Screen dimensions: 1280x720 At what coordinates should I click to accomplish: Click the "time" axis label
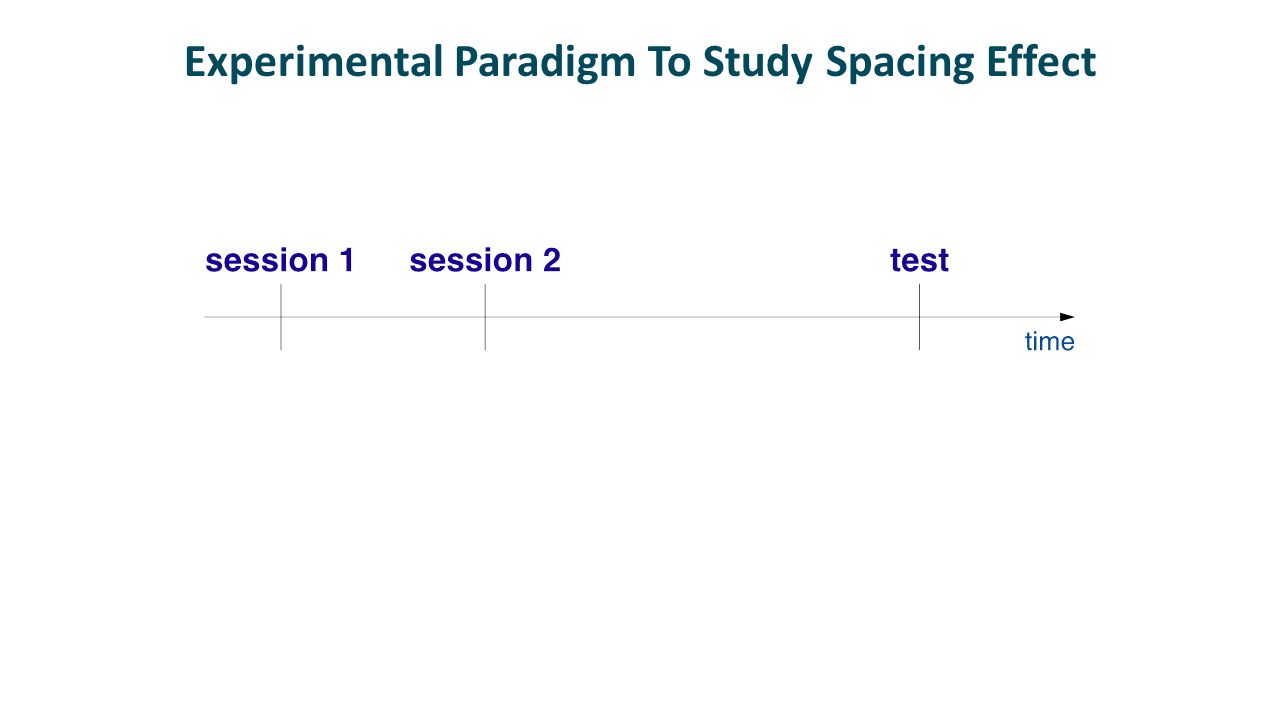click(1049, 342)
